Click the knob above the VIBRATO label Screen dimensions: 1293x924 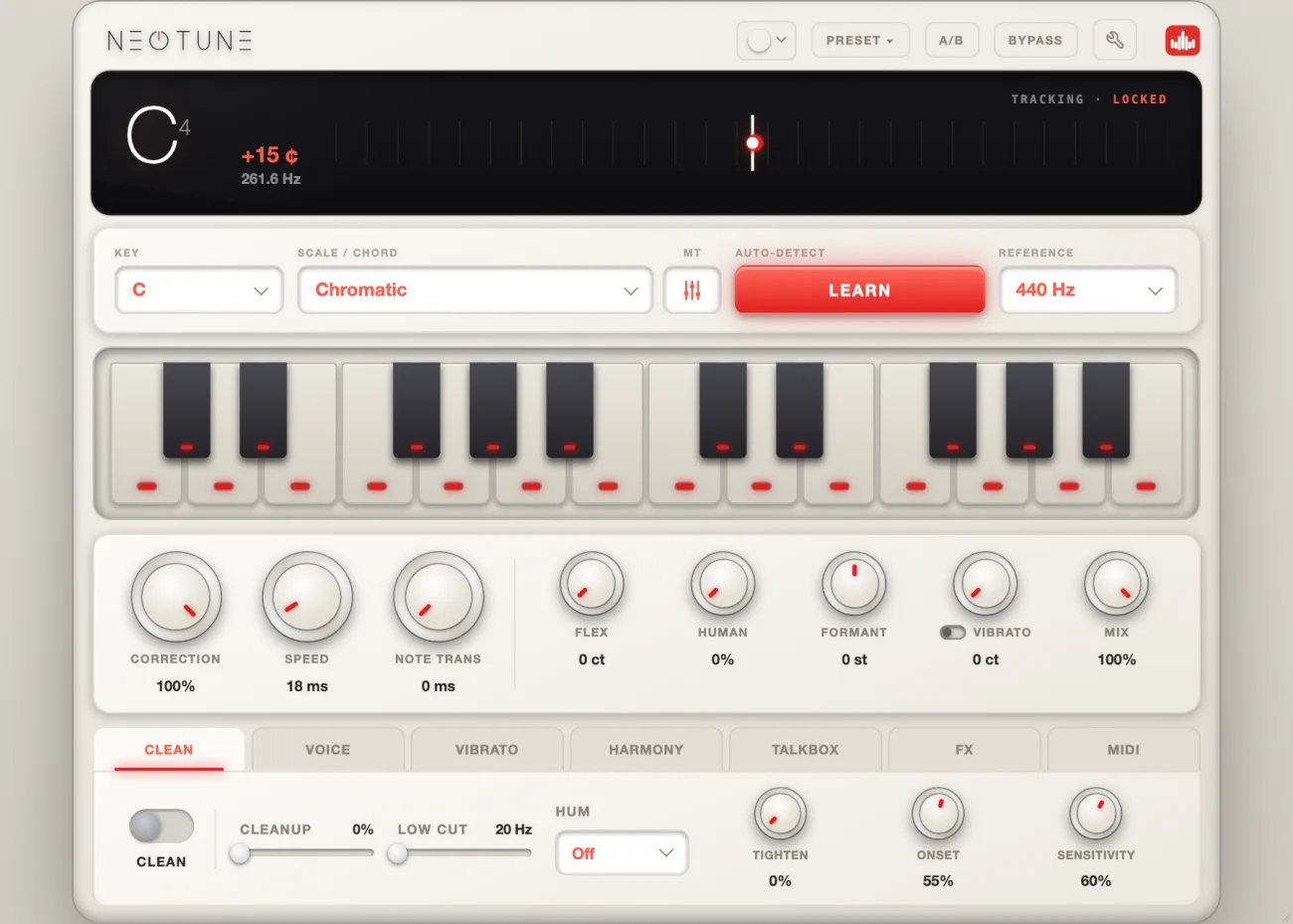pyautogui.click(x=986, y=584)
